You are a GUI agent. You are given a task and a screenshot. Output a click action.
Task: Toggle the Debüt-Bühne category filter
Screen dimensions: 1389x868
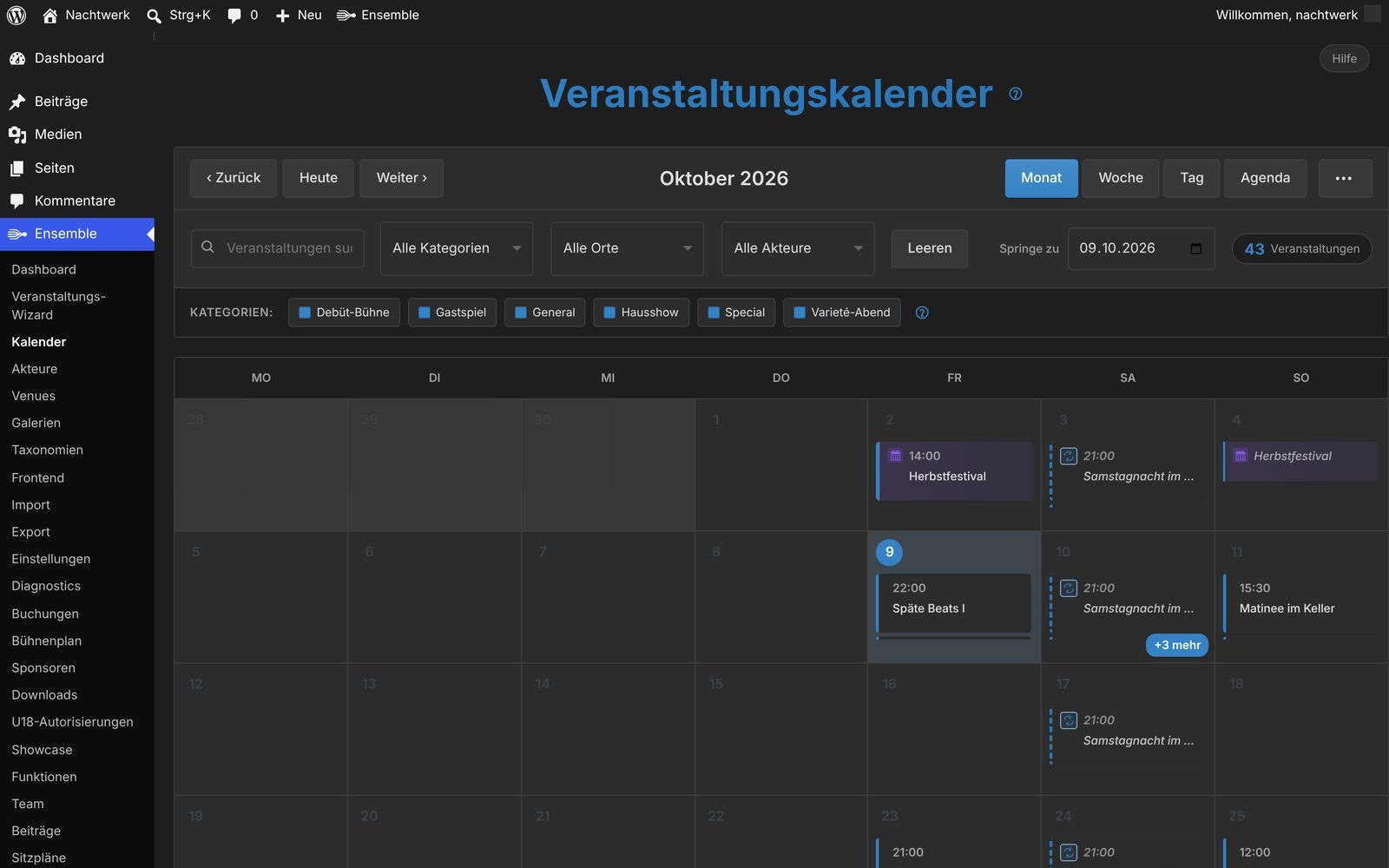pos(344,312)
